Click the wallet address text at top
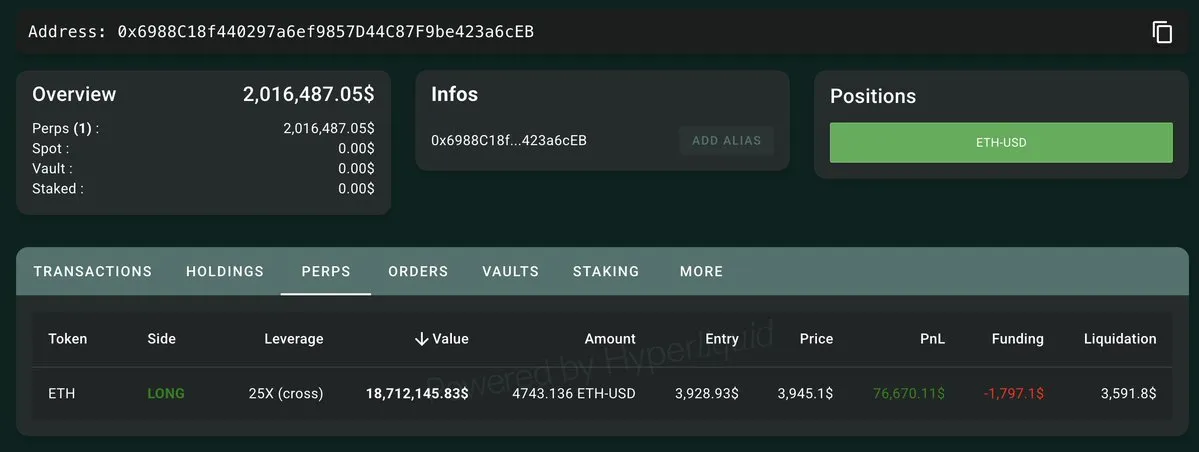The width and height of the screenshot is (1199, 452). pos(325,32)
